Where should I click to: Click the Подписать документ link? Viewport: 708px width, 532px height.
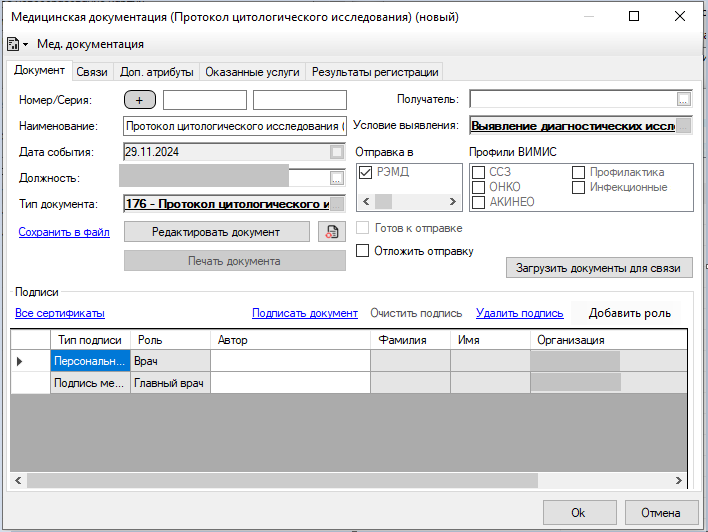pyautogui.click(x=304, y=313)
